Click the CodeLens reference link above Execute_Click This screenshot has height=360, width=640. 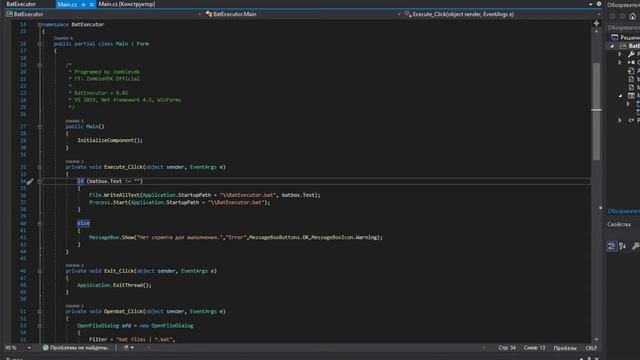coord(75,162)
